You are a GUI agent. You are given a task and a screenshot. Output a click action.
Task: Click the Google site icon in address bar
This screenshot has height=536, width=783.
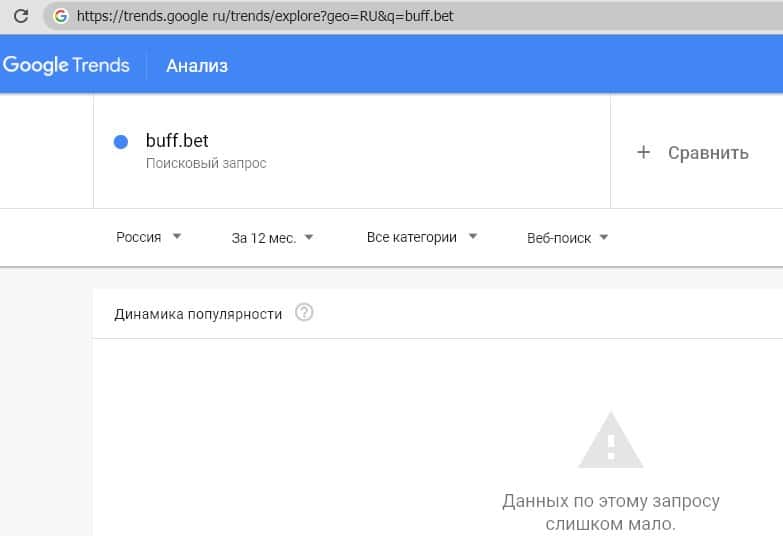tap(61, 16)
